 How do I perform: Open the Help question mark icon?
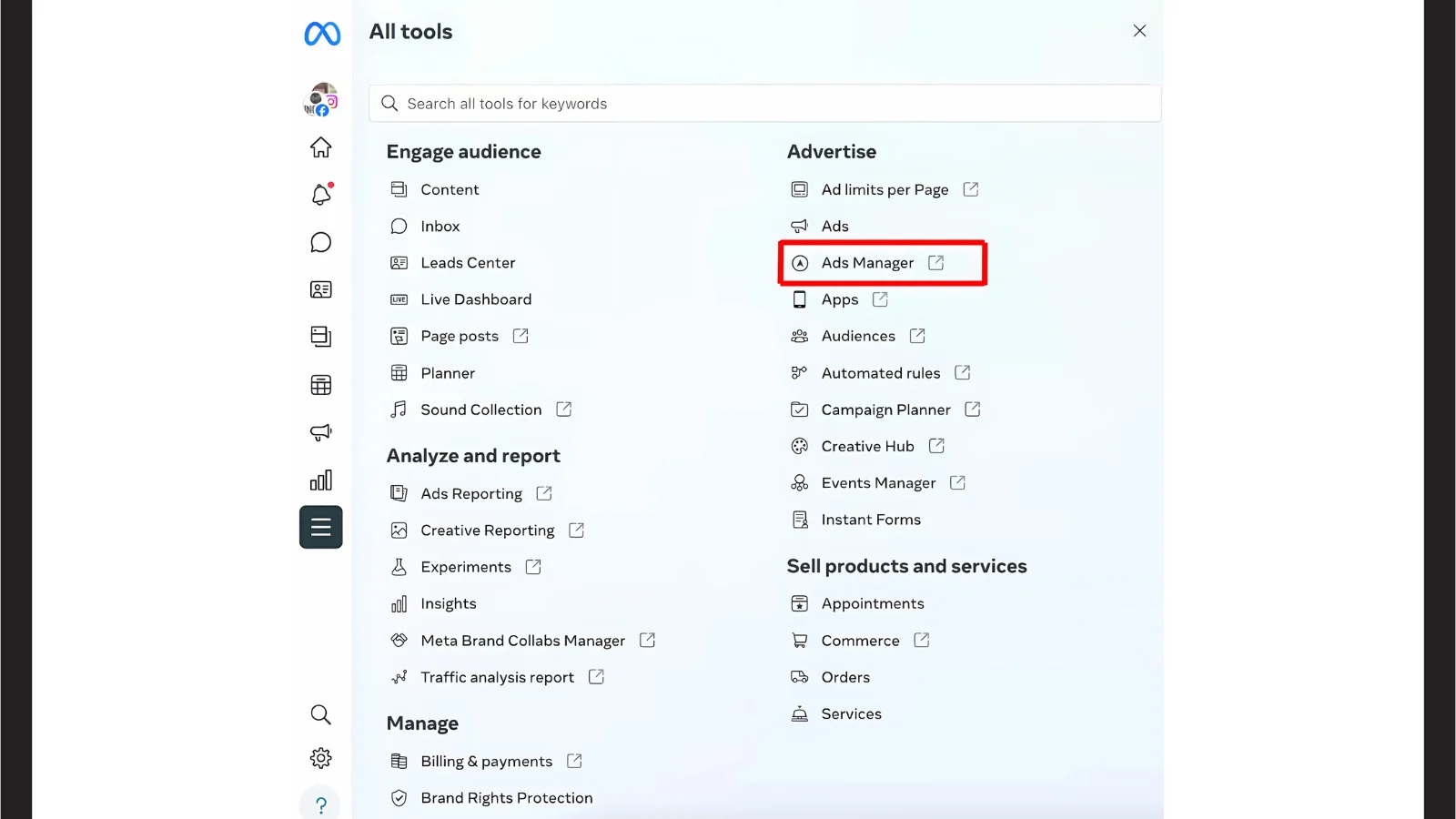pyautogui.click(x=320, y=804)
